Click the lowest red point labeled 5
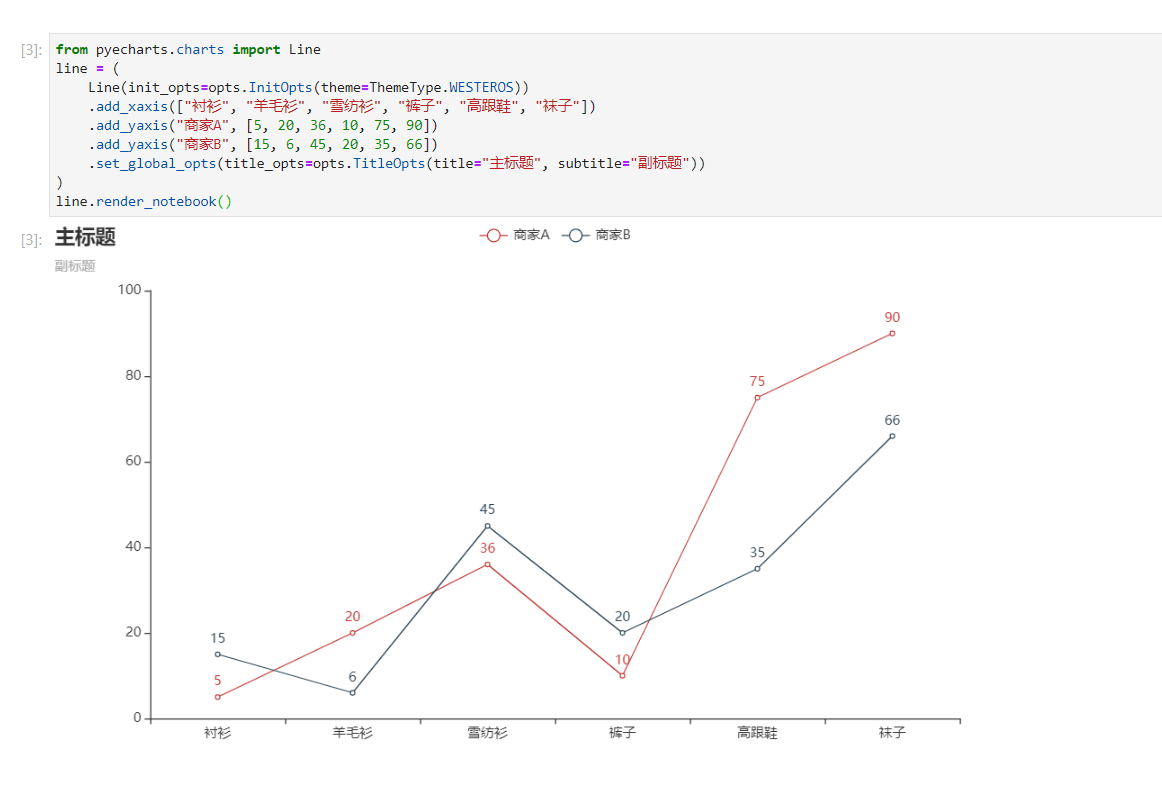 point(217,695)
